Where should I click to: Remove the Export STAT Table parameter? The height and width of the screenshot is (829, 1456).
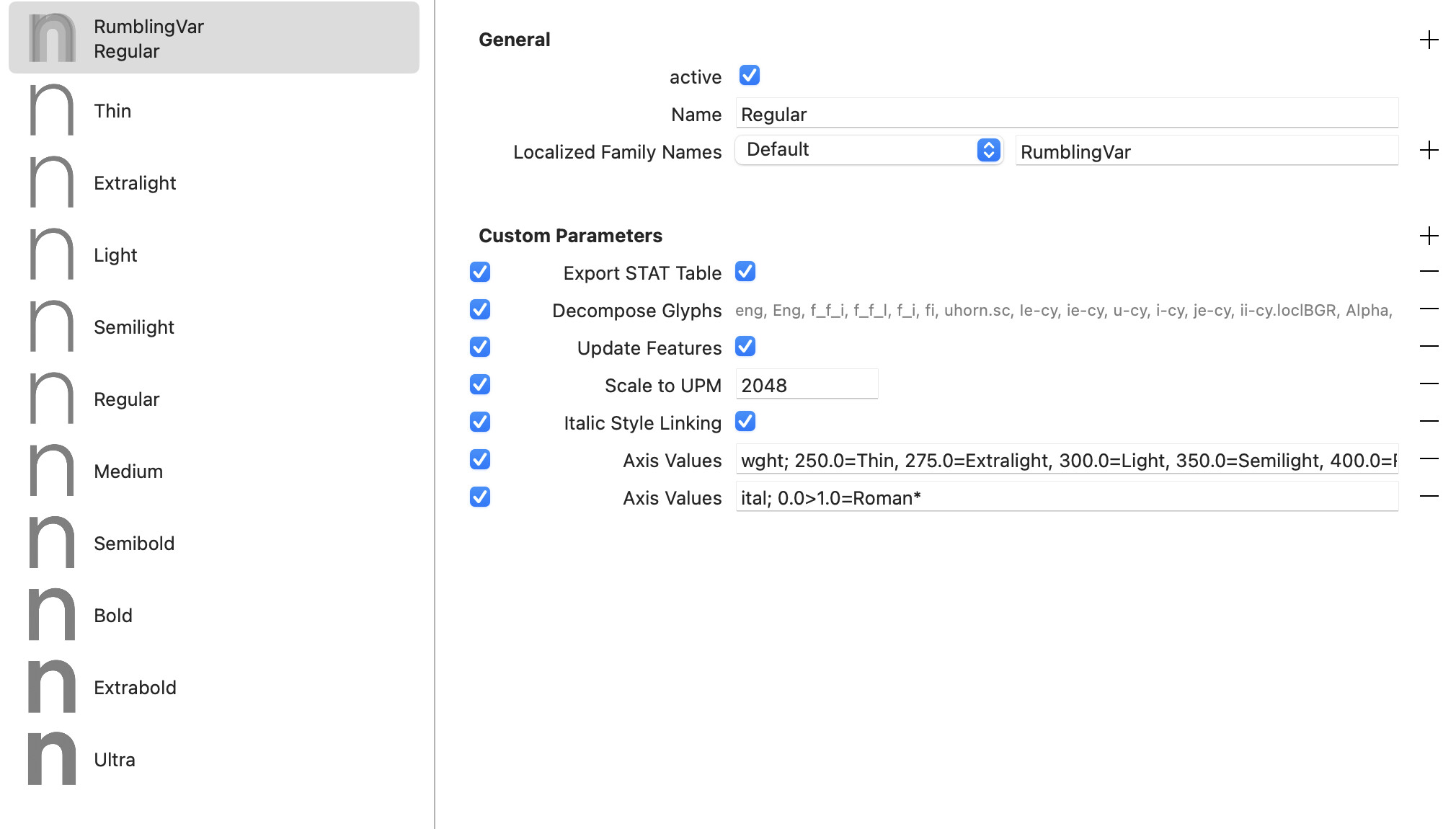click(x=1429, y=272)
